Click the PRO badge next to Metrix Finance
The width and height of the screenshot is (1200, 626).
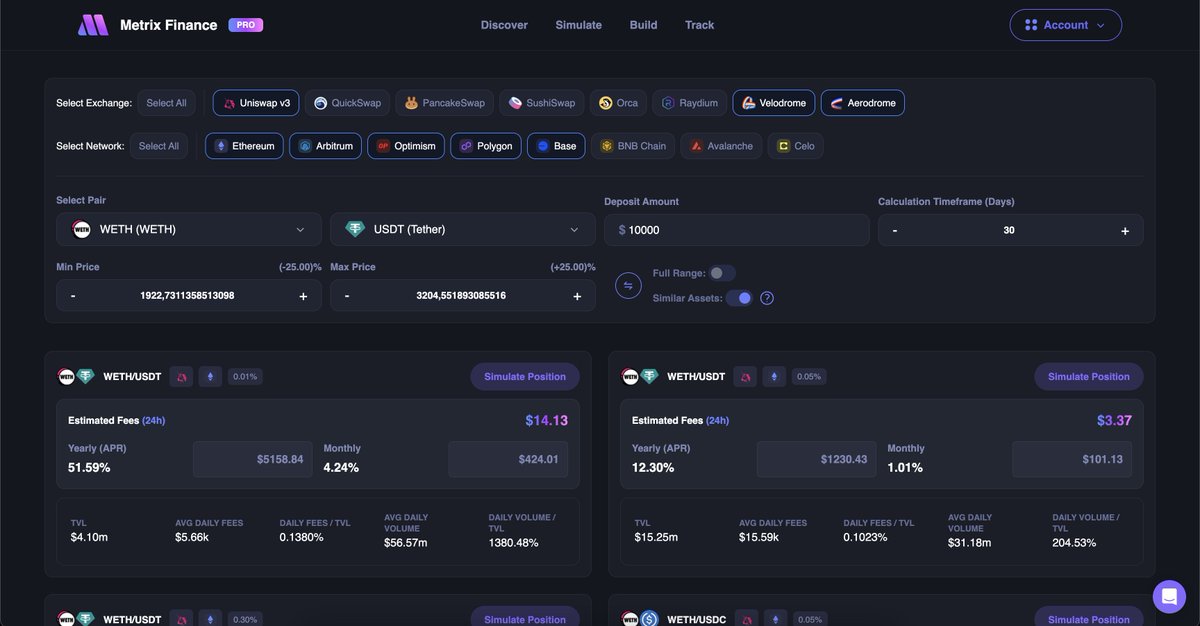tap(245, 25)
